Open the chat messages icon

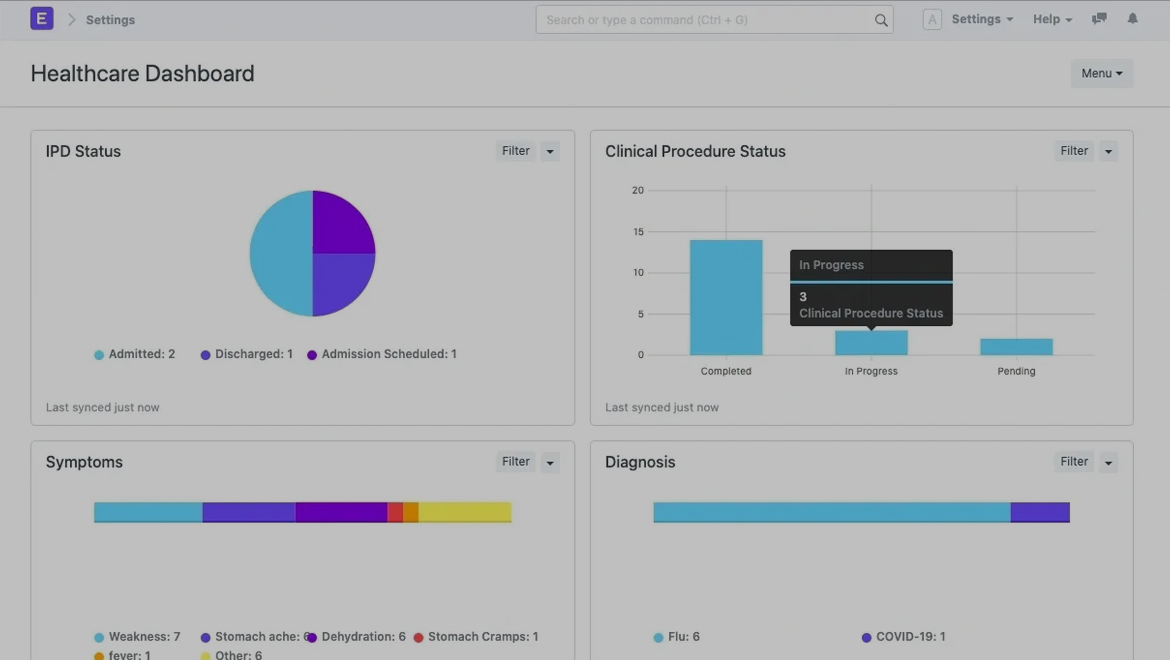[x=1099, y=19]
